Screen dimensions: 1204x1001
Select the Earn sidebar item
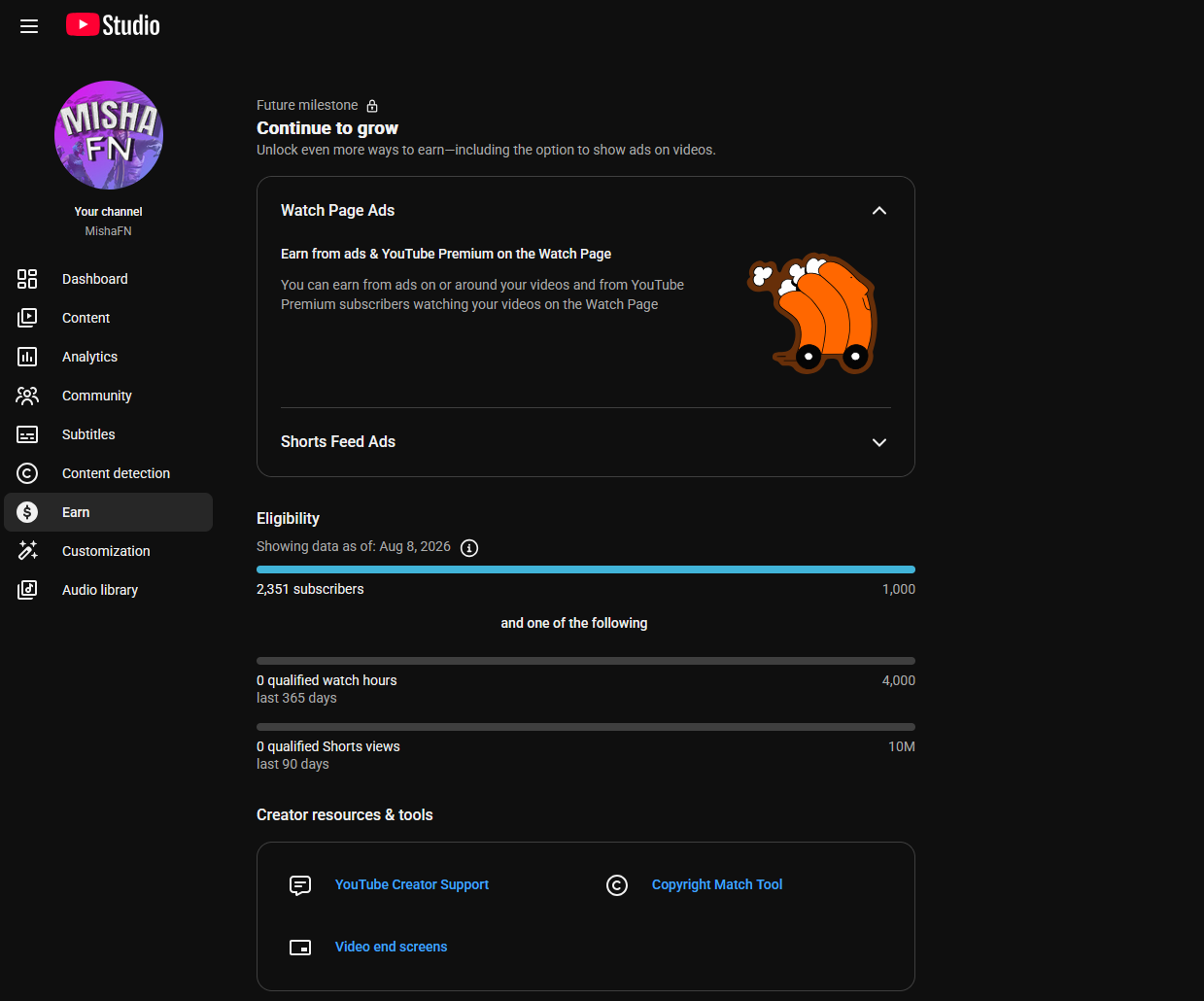[x=108, y=512]
